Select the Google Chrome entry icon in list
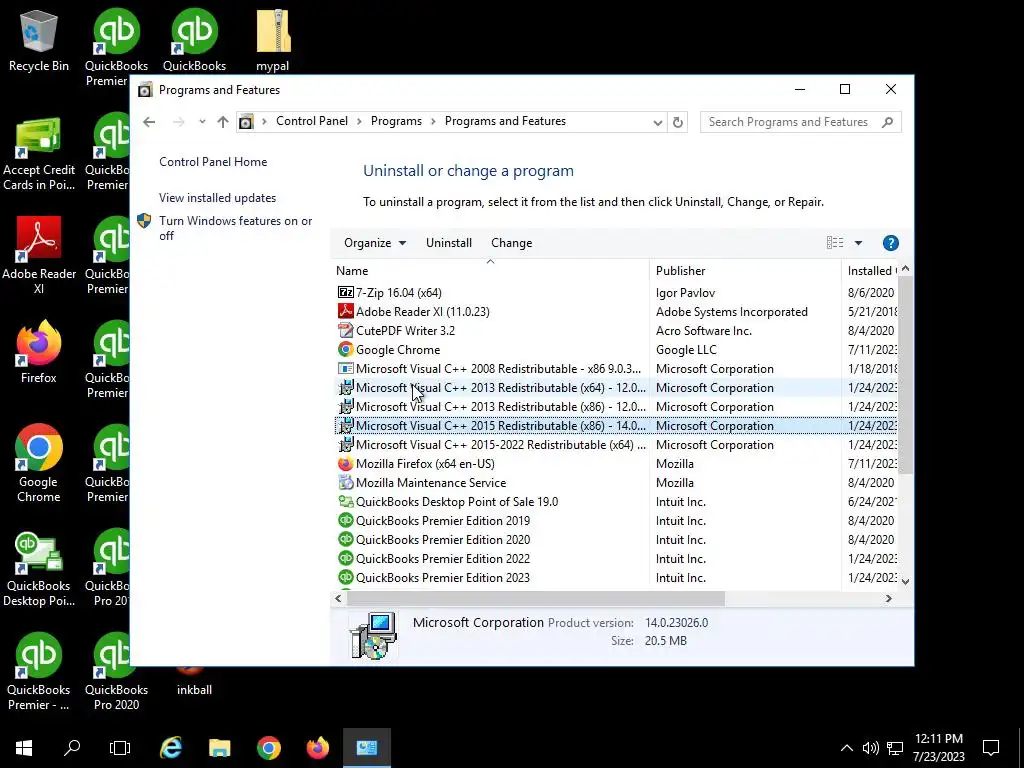The image size is (1024, 768). point(345,349)
